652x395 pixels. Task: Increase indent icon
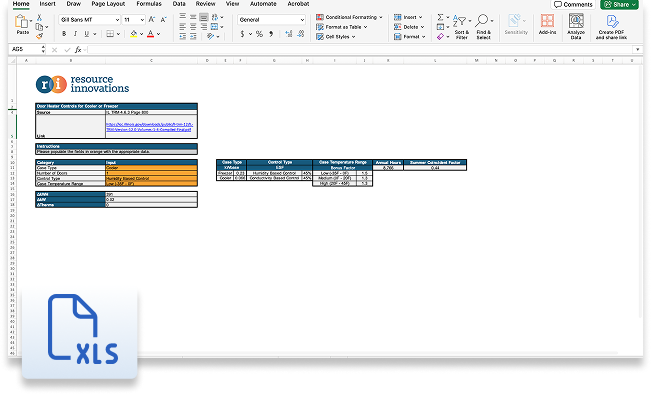pyautogui.click(x=193, y=37)
